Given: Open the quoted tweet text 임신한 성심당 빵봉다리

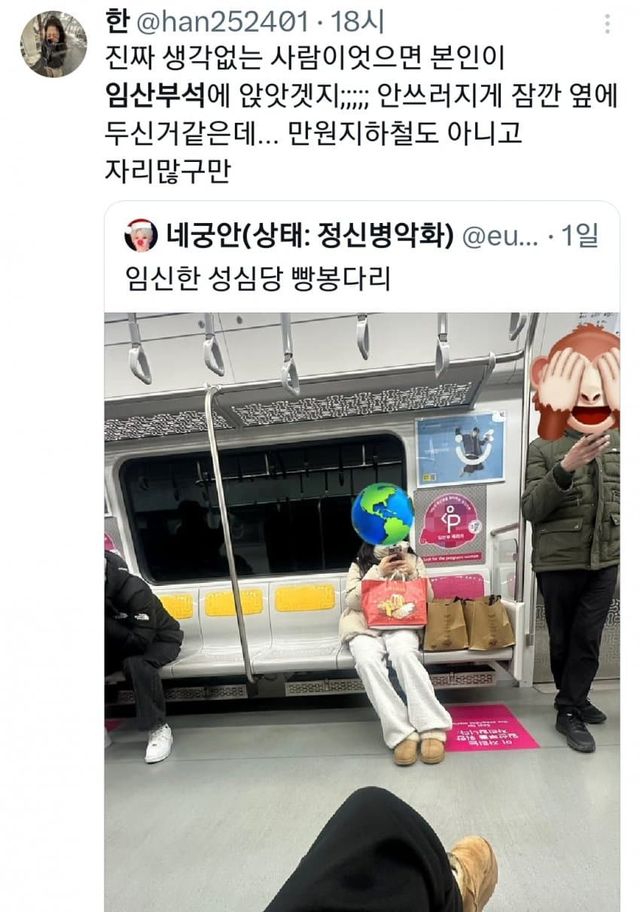Looking at the screenshot, I should (x=258, y=278).
